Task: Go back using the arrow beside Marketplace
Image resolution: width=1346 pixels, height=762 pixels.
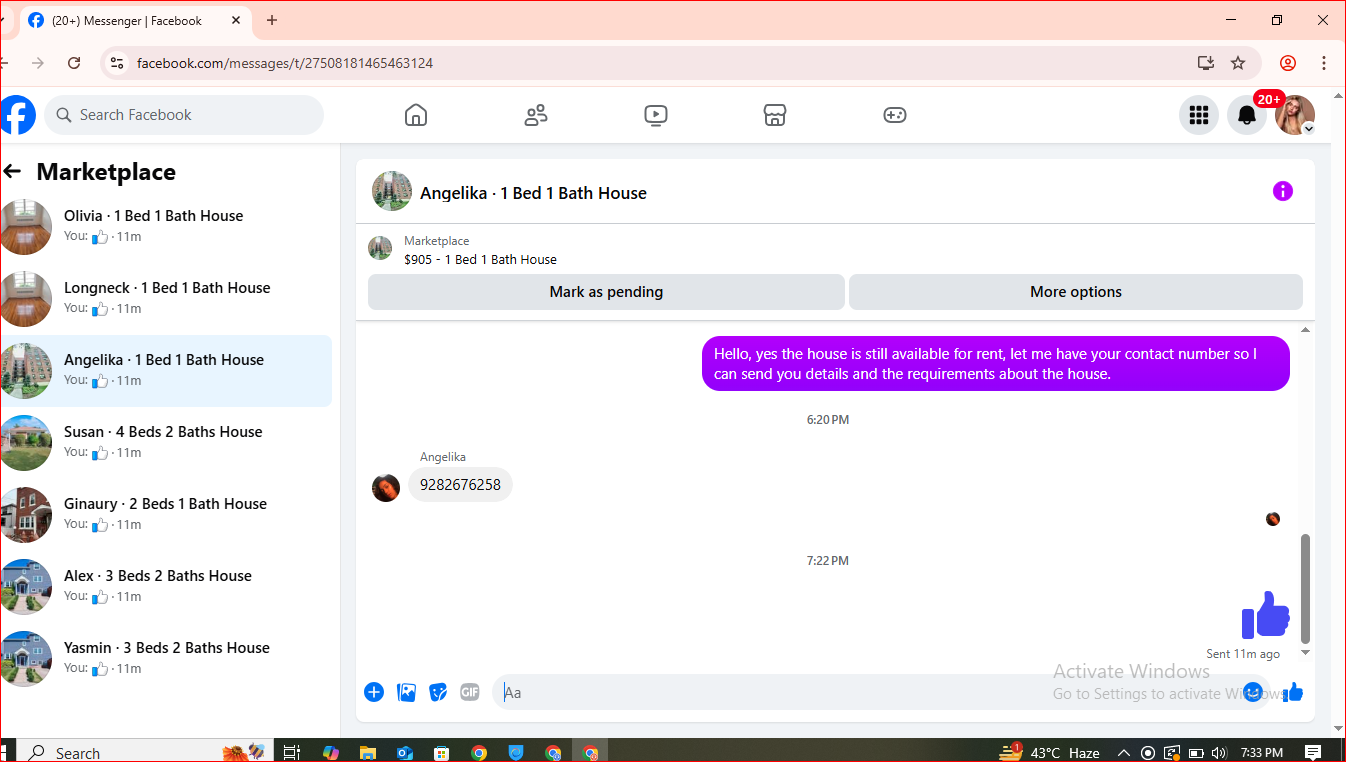Action: click(x=12, y=171)
